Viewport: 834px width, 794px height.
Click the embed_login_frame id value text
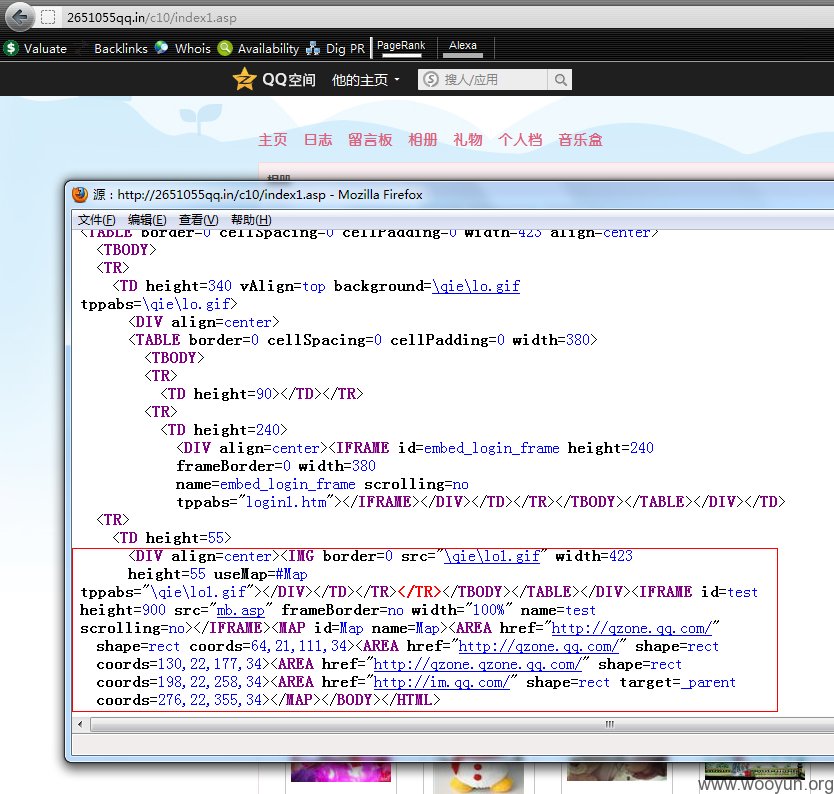[491, 448]
